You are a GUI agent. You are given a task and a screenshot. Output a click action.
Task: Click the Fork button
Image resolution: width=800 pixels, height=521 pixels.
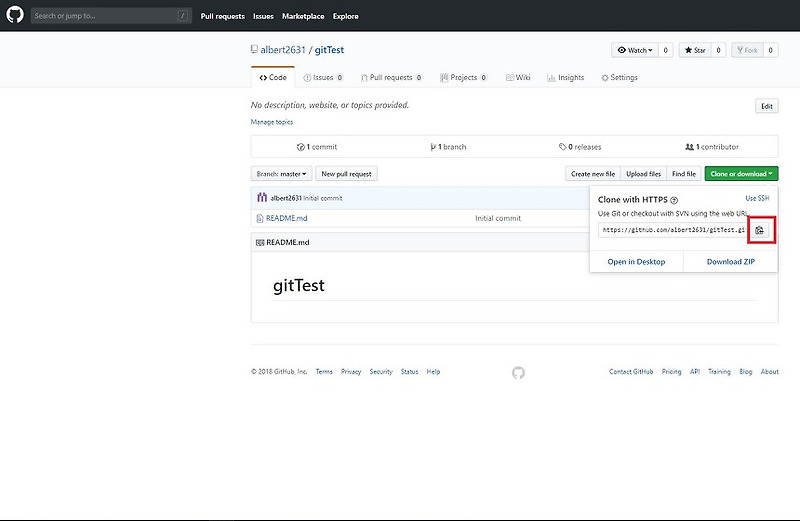747,50
